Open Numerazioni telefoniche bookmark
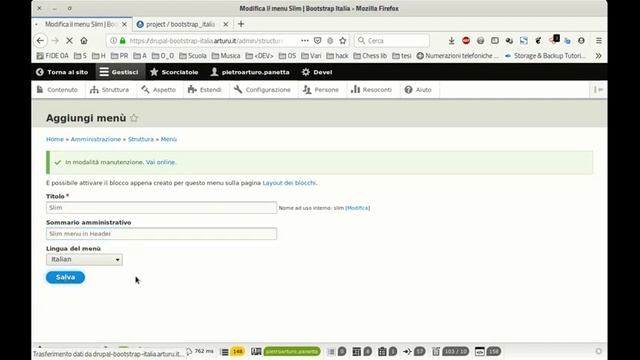This screenshot has width=640, height=360. coord(457,56)
